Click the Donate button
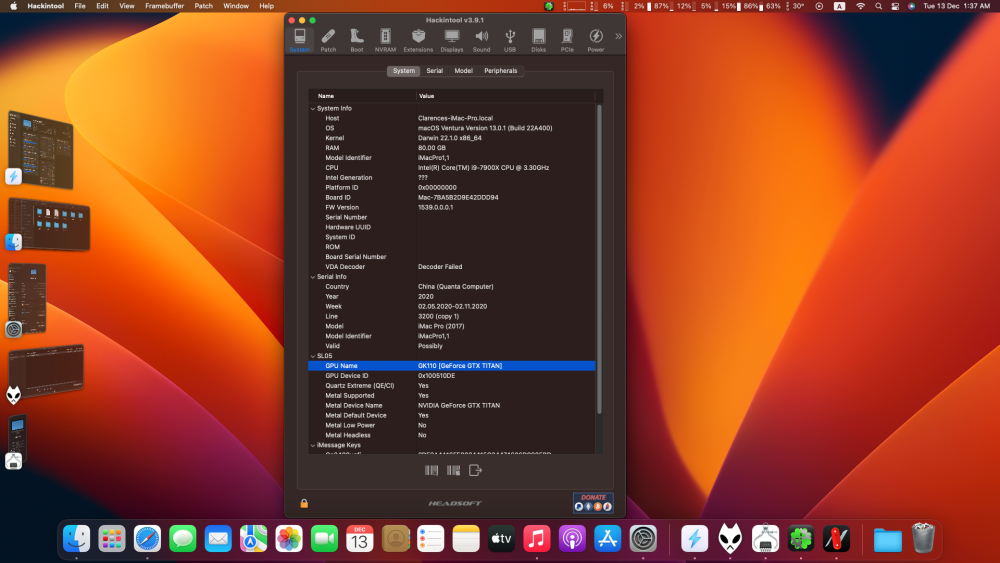The width and height of the screenshot is (1000, 563). click(593, 502)
